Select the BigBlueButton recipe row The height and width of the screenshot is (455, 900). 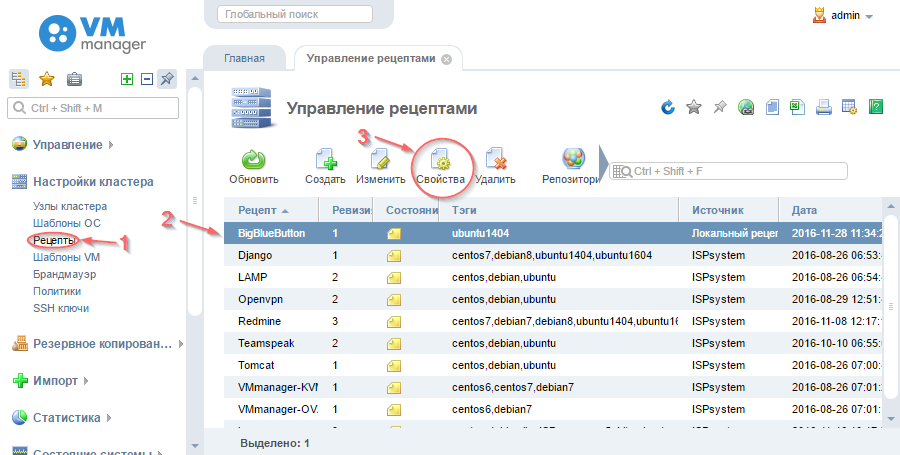pos(553,234)
